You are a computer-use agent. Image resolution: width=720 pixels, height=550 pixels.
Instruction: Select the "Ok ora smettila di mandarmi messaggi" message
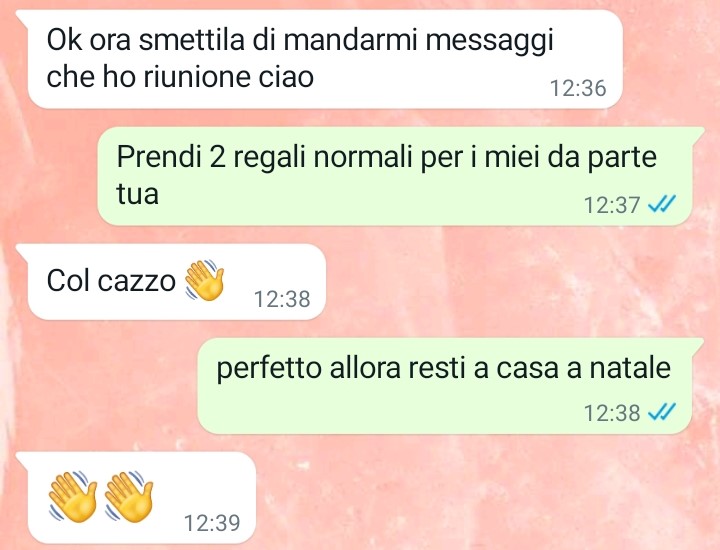click(320, 59)
